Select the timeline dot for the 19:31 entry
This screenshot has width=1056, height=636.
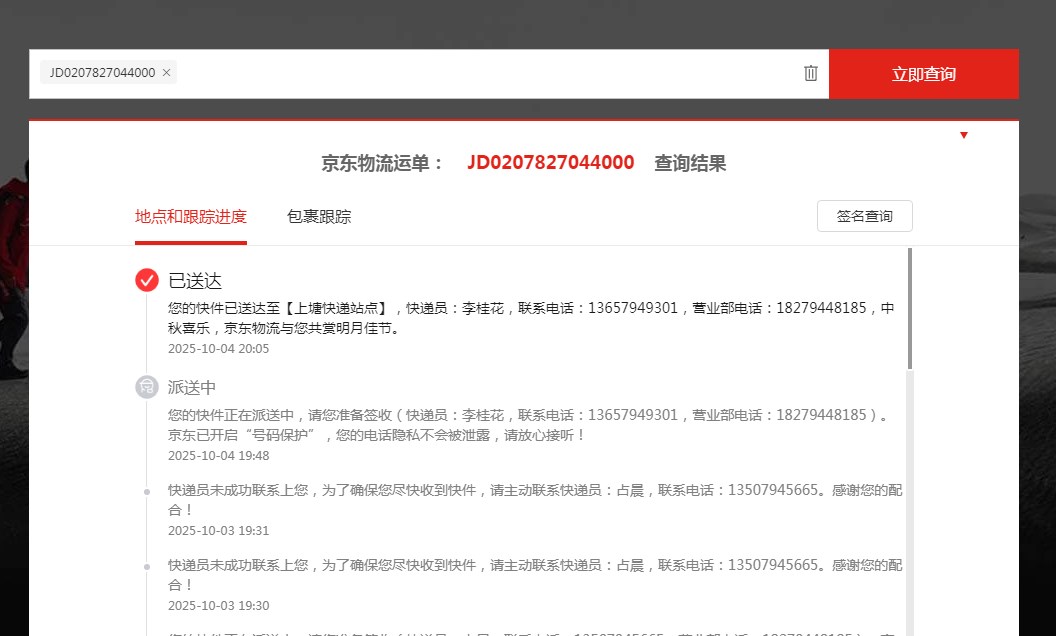pyautogui.click(x=147, y=491)
